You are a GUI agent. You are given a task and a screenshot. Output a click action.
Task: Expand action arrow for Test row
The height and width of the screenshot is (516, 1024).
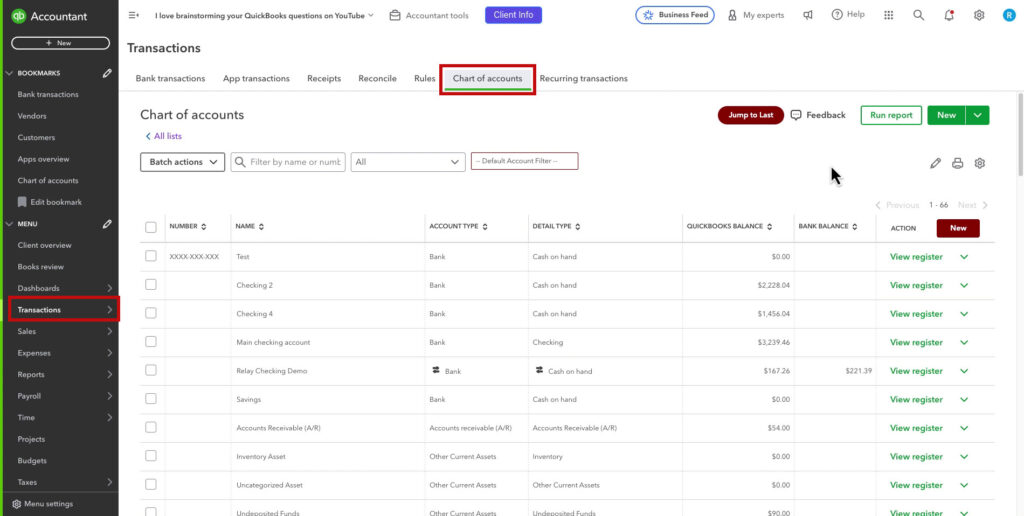click(x=964, y=257)
